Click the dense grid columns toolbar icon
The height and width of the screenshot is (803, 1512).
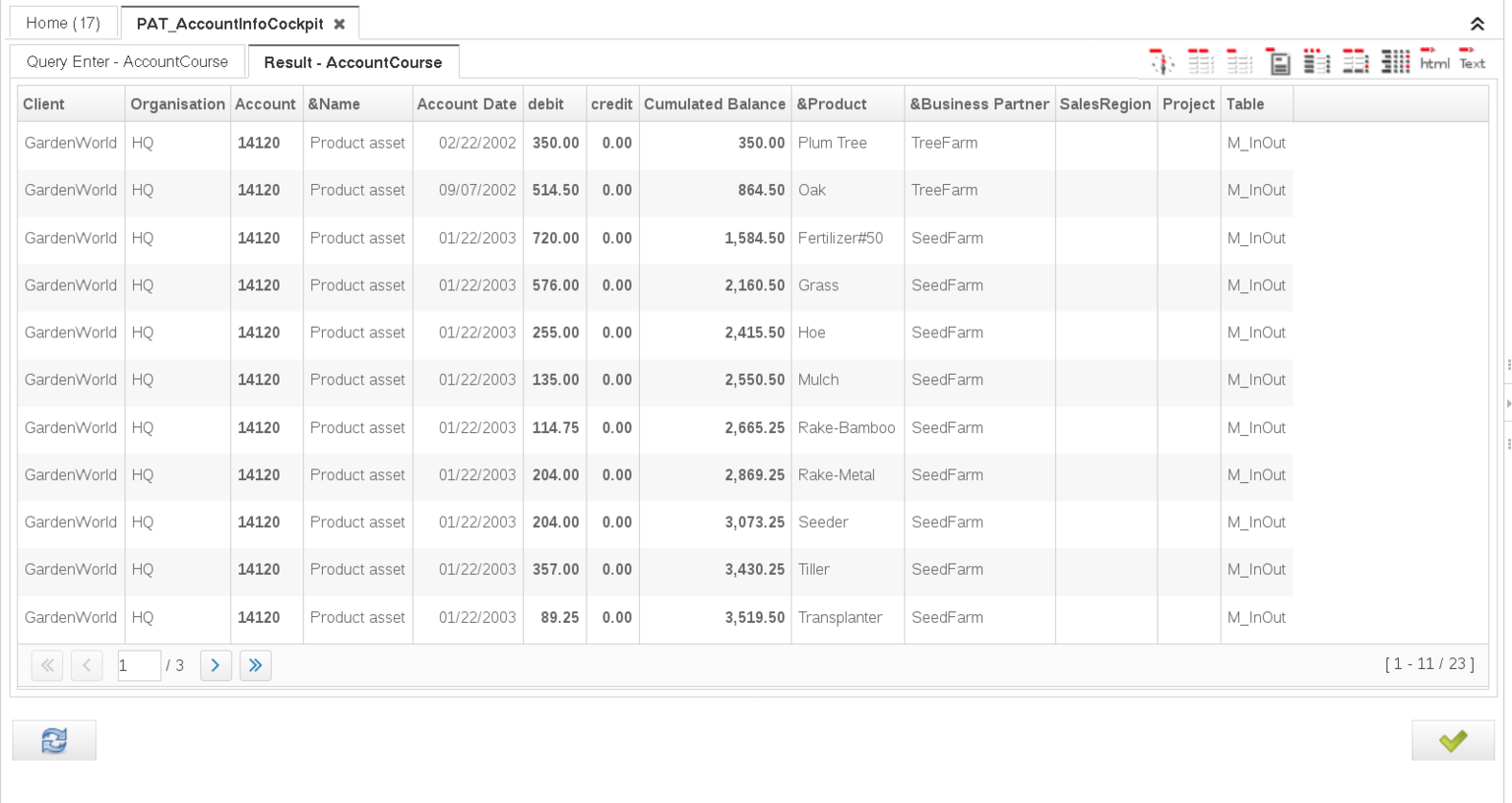1395,62
